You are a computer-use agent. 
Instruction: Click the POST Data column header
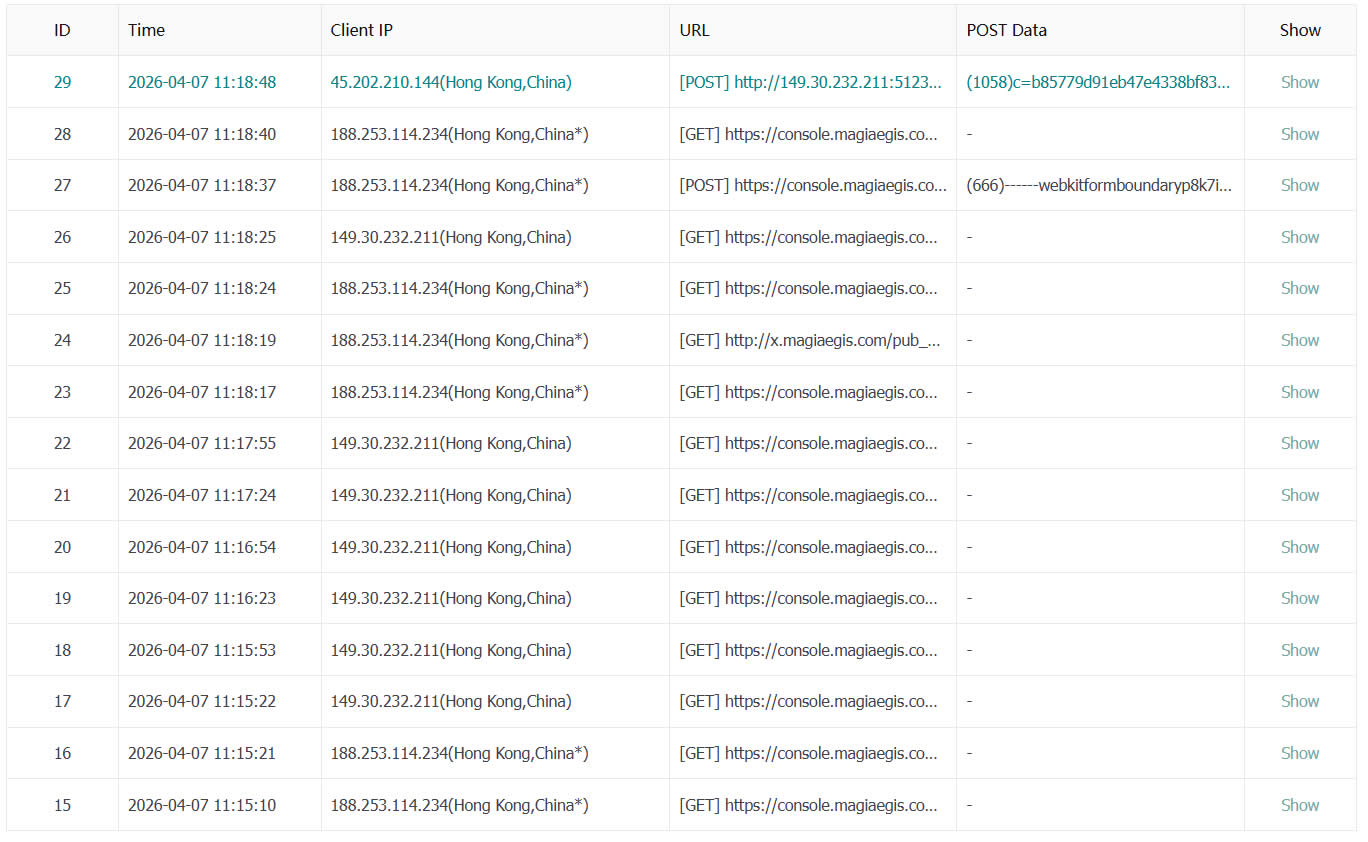tap(1006, 30)
